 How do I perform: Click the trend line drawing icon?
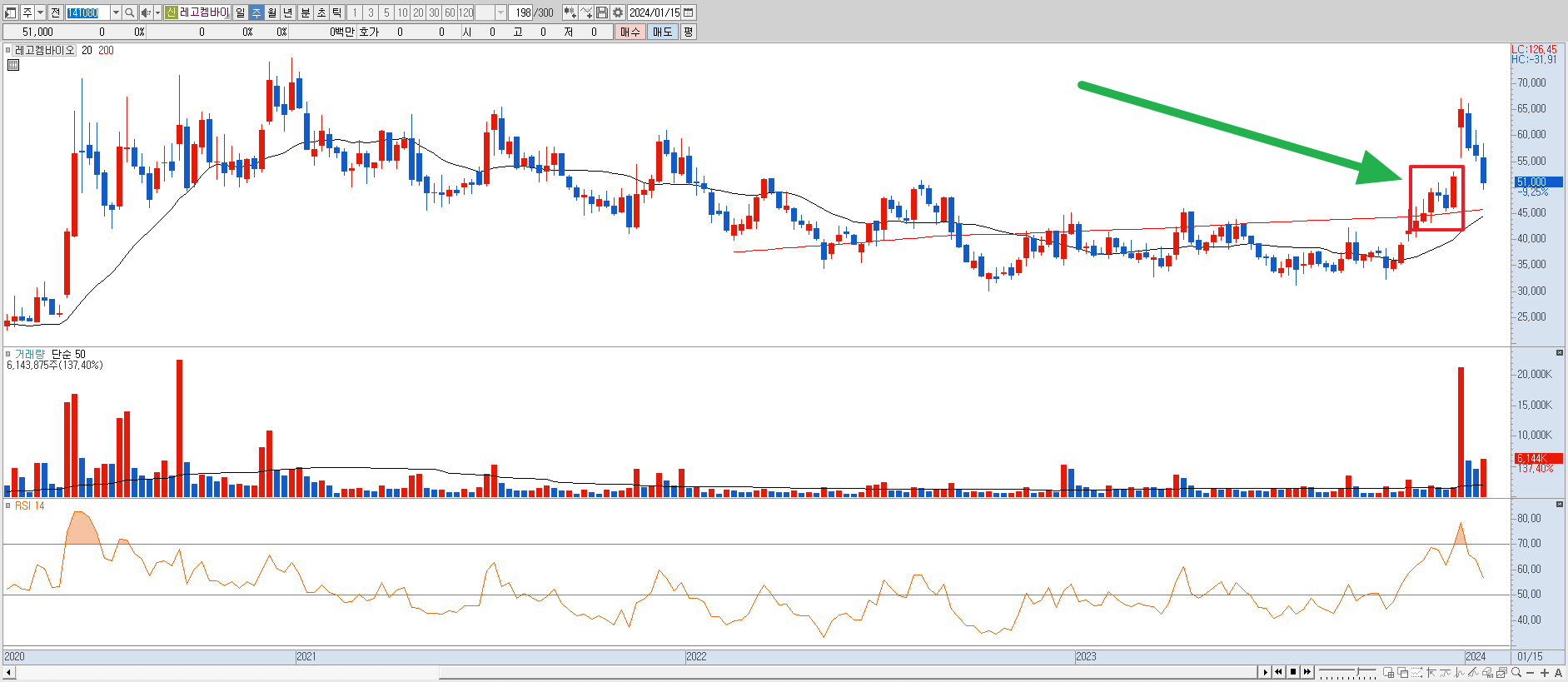point(1445,672)
